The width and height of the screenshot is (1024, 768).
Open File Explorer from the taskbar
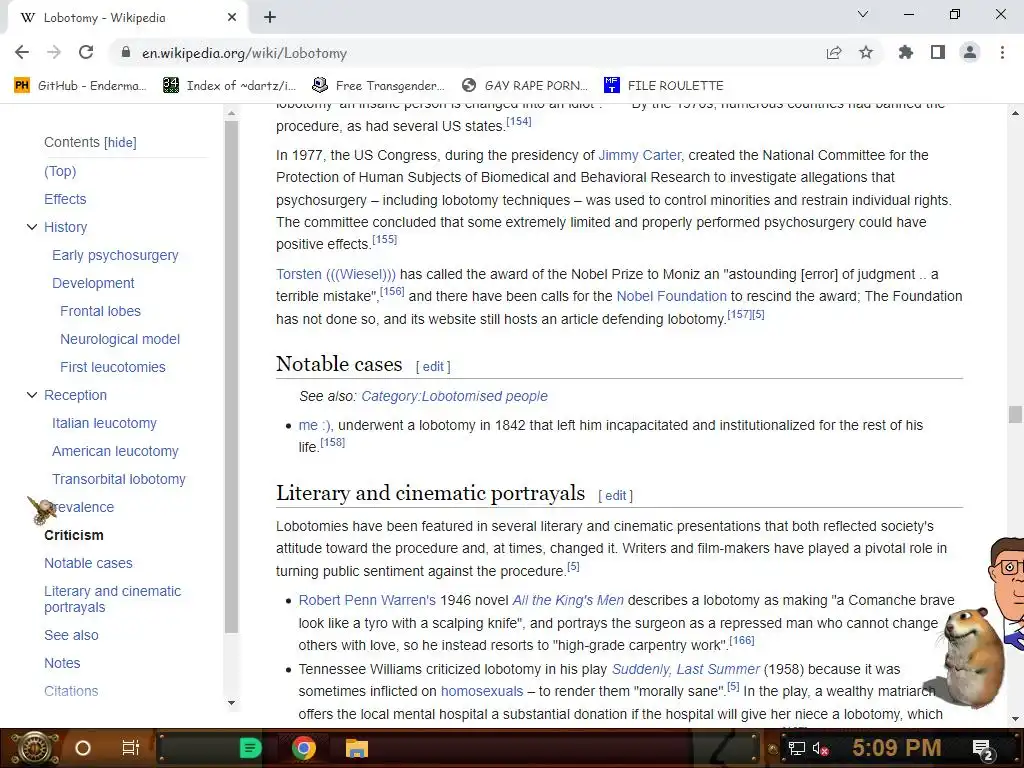coord(357,748)
